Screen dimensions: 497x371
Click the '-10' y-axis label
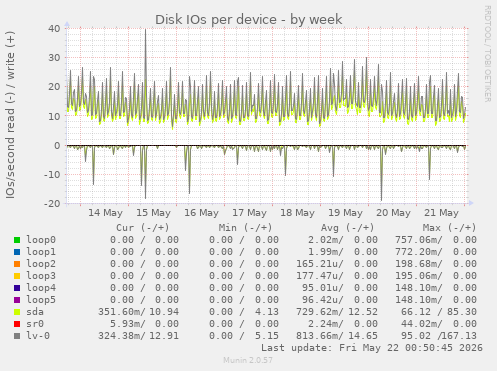pos(52,174)
